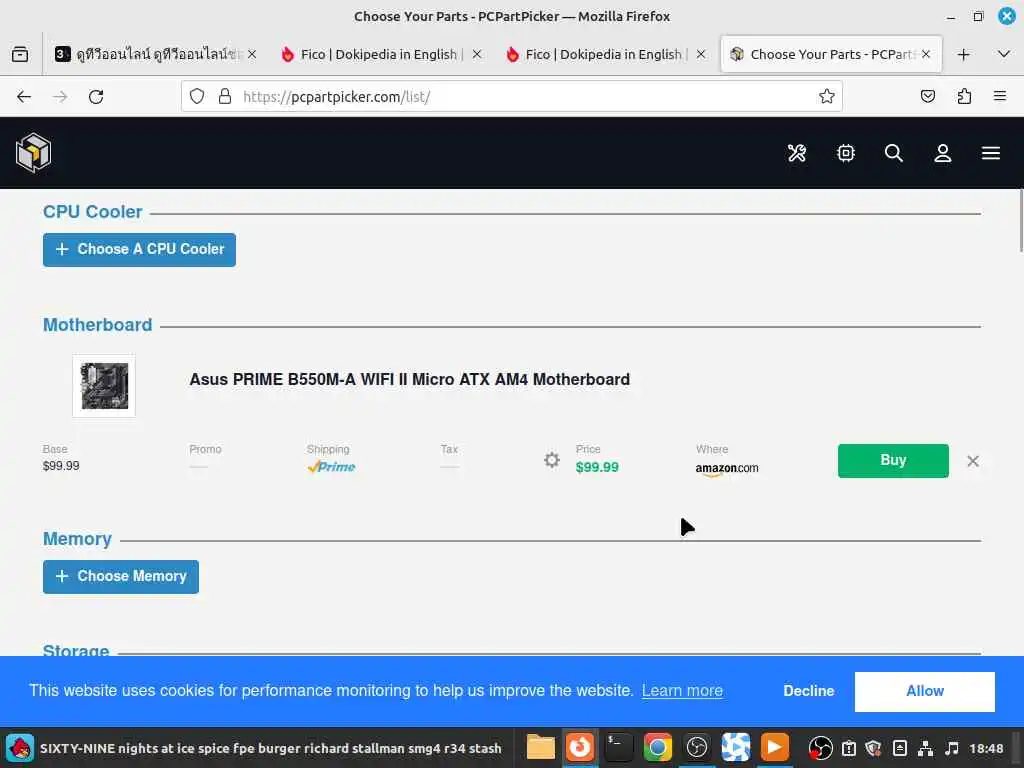Click the SIXTY-NINE nights taskbar window title
Screen dimensions: 1024x768
(x=270, y=748)
